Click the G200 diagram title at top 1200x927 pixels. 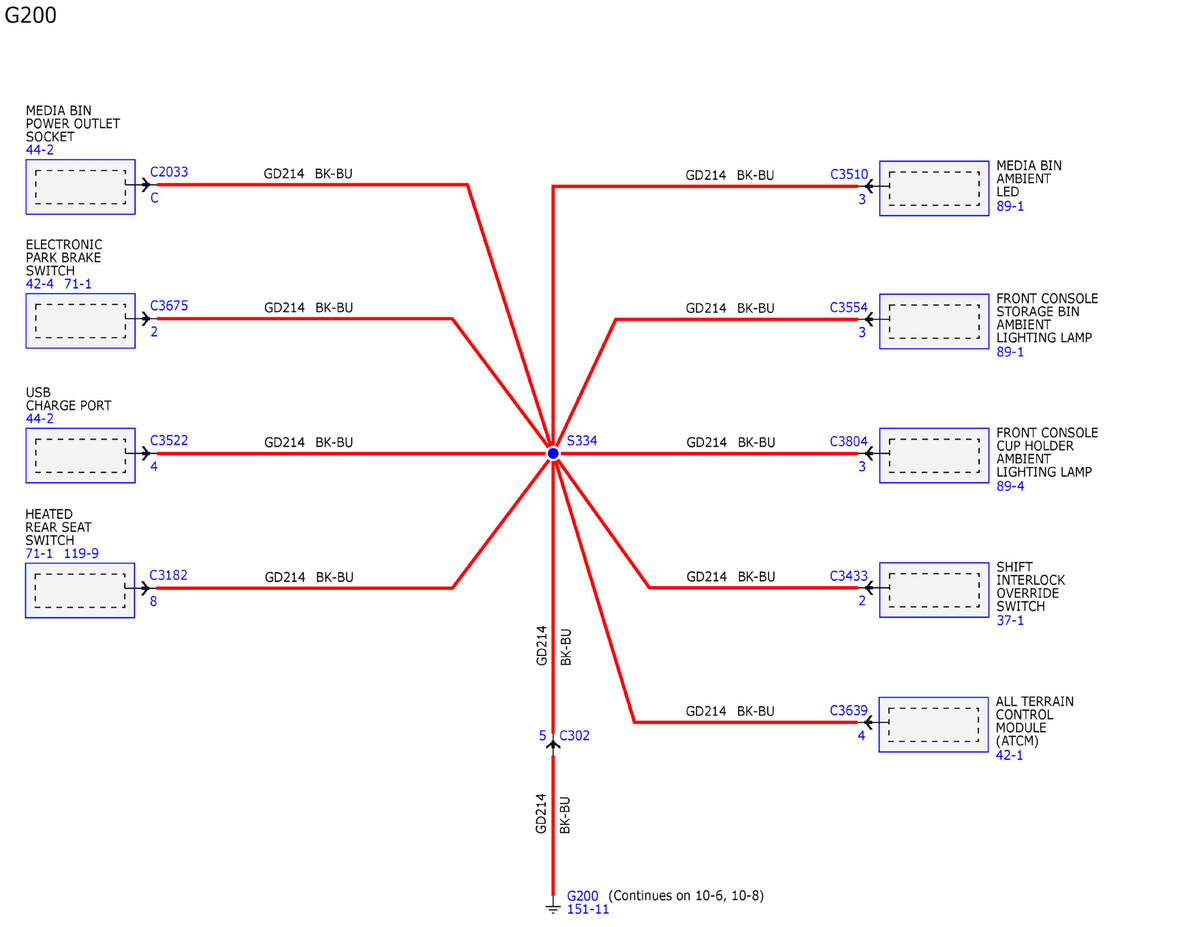tap(31, 15)
